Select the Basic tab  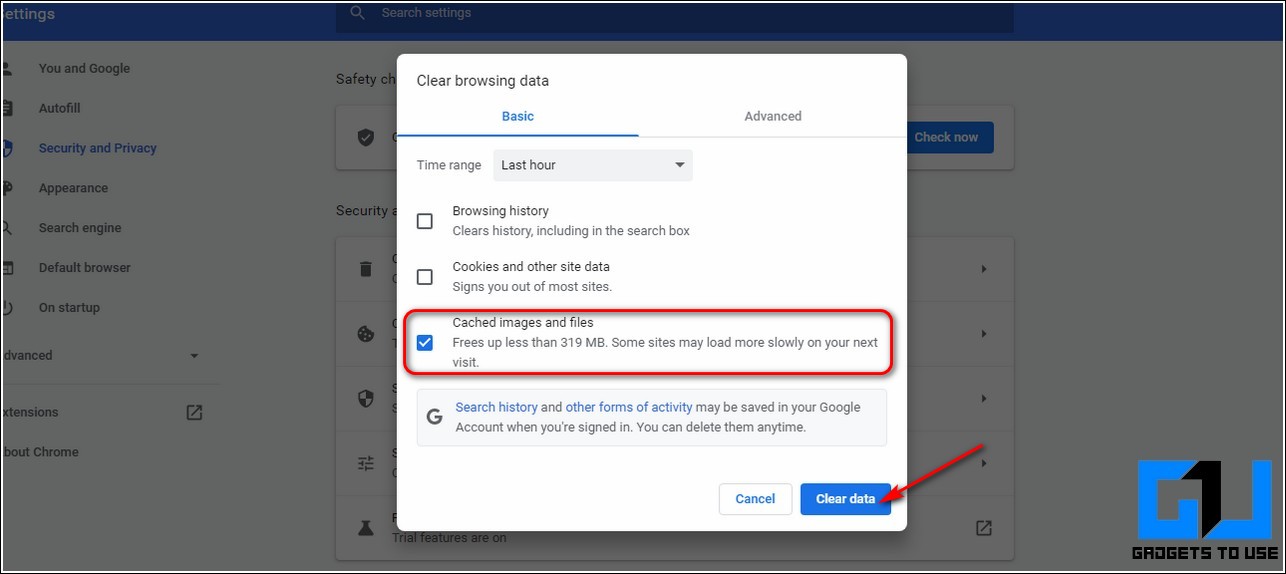pos(517,116)
